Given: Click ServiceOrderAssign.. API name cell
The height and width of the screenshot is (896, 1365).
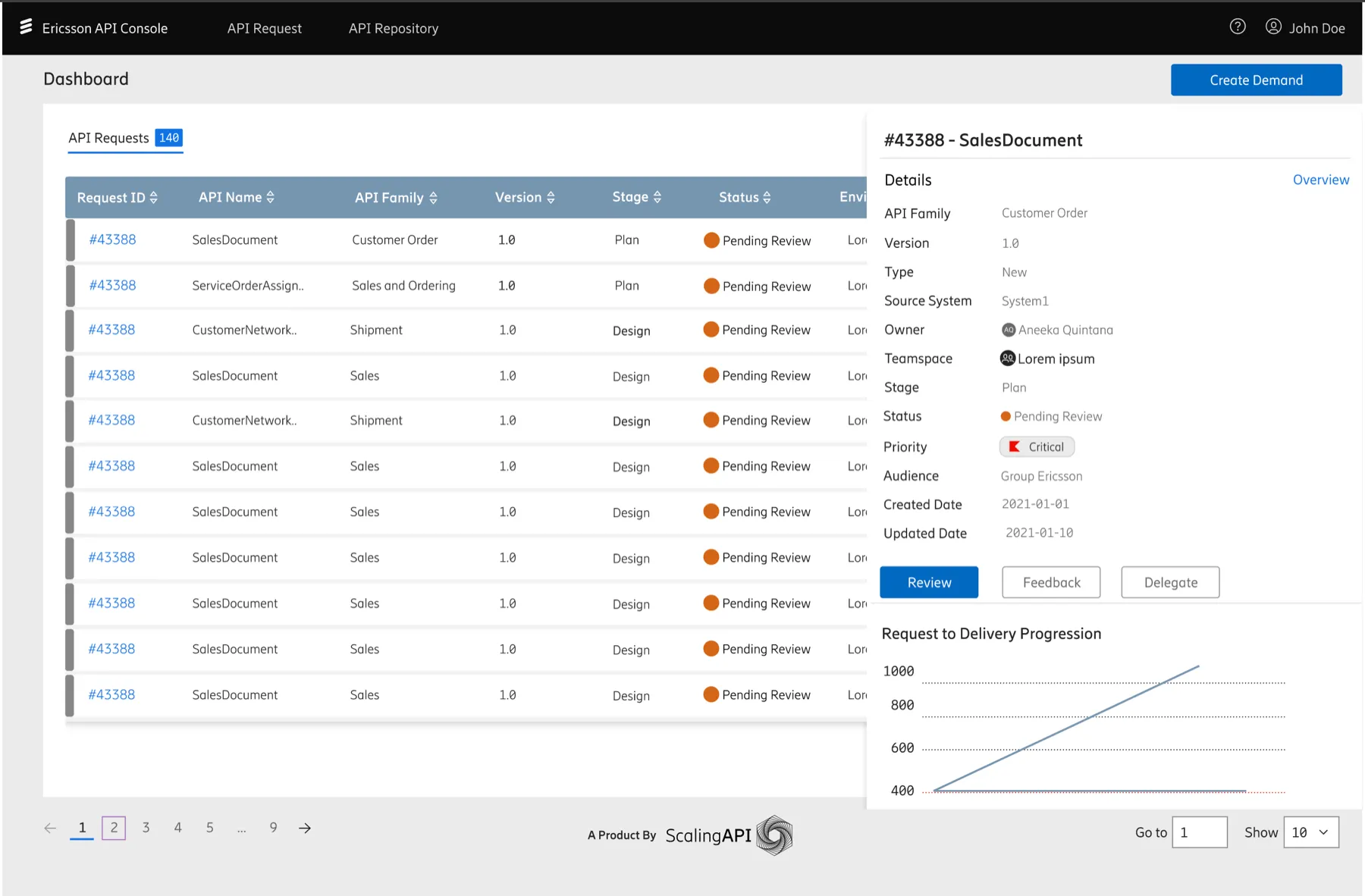Looking at the screenshot, I should coord(248,286).
